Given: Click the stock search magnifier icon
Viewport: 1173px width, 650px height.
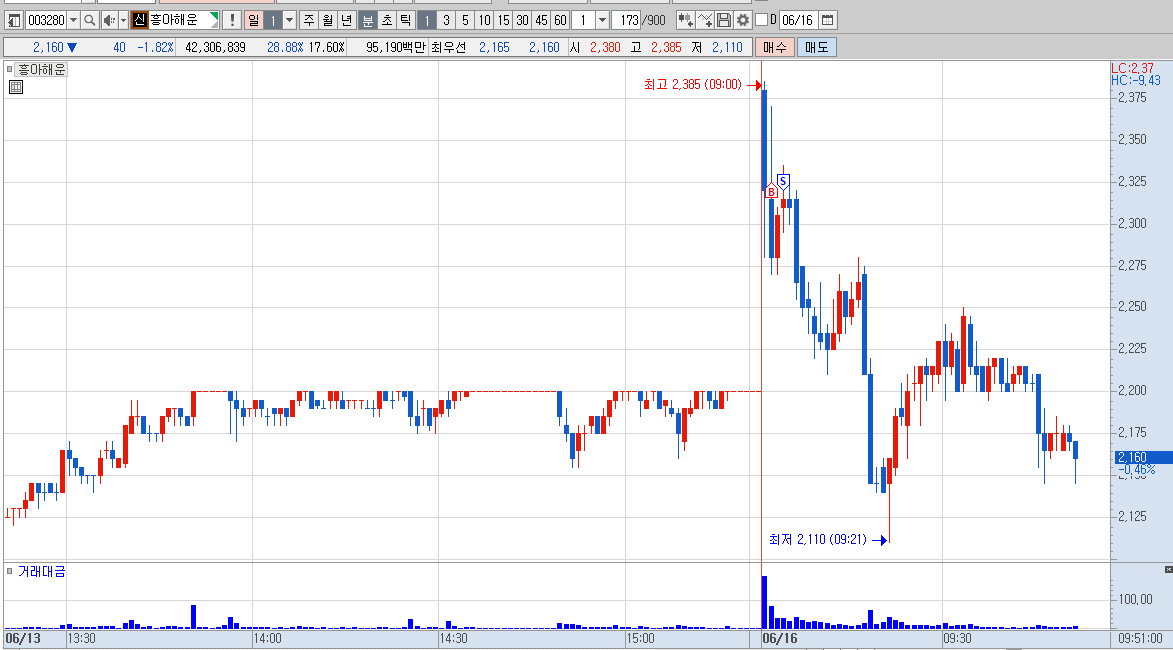Looking at the screenshot, I should (90, 20).
